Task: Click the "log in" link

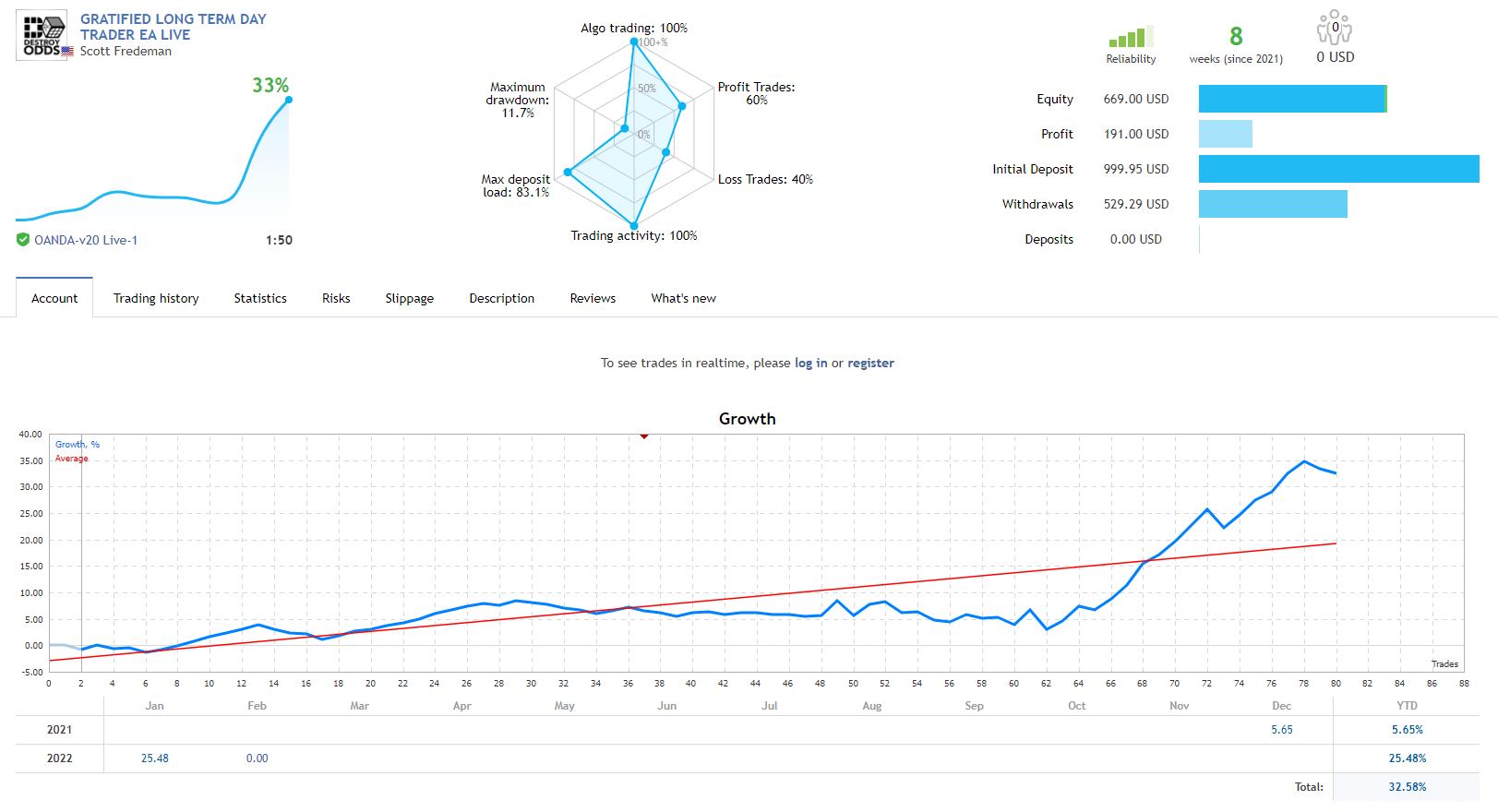Action: click(x=810, y=363)
